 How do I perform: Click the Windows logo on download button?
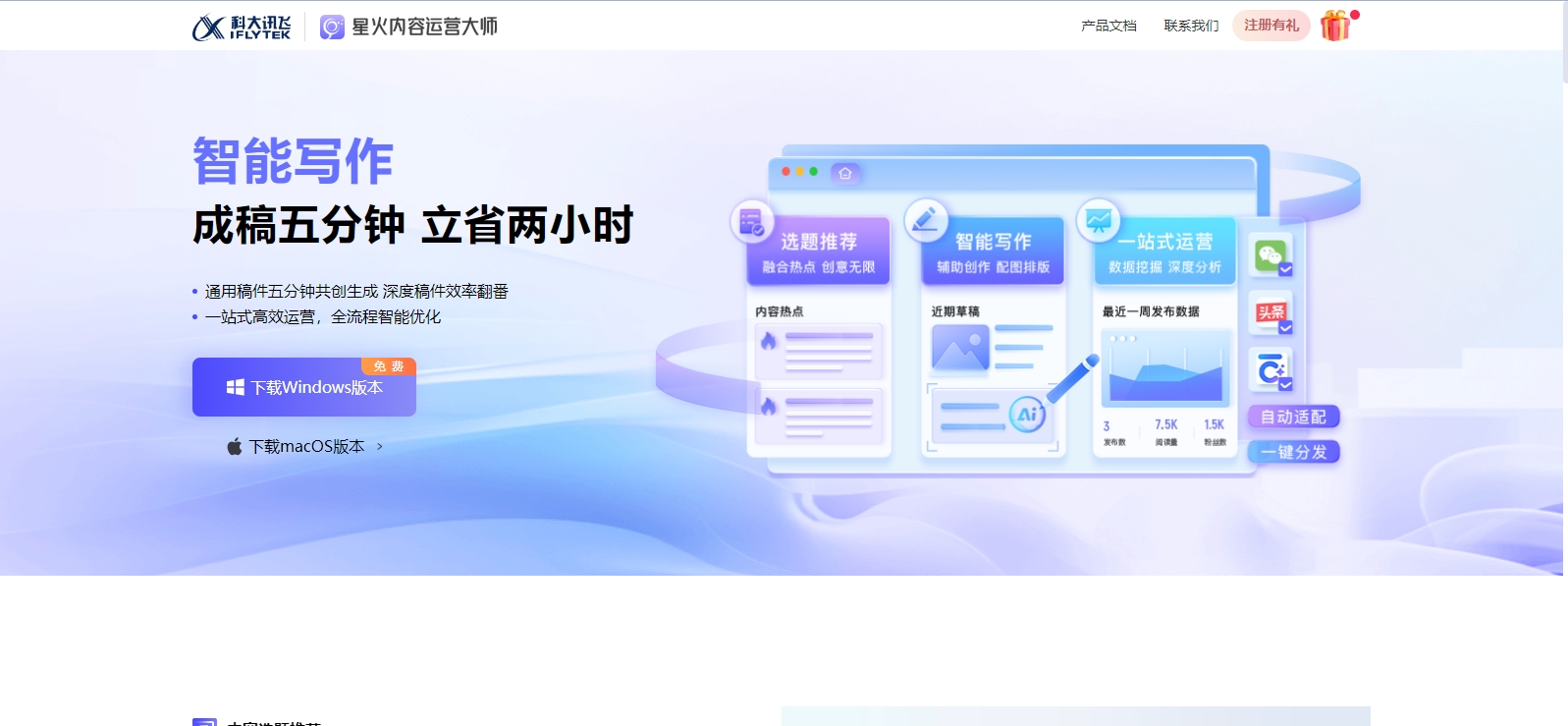(236, 387)
